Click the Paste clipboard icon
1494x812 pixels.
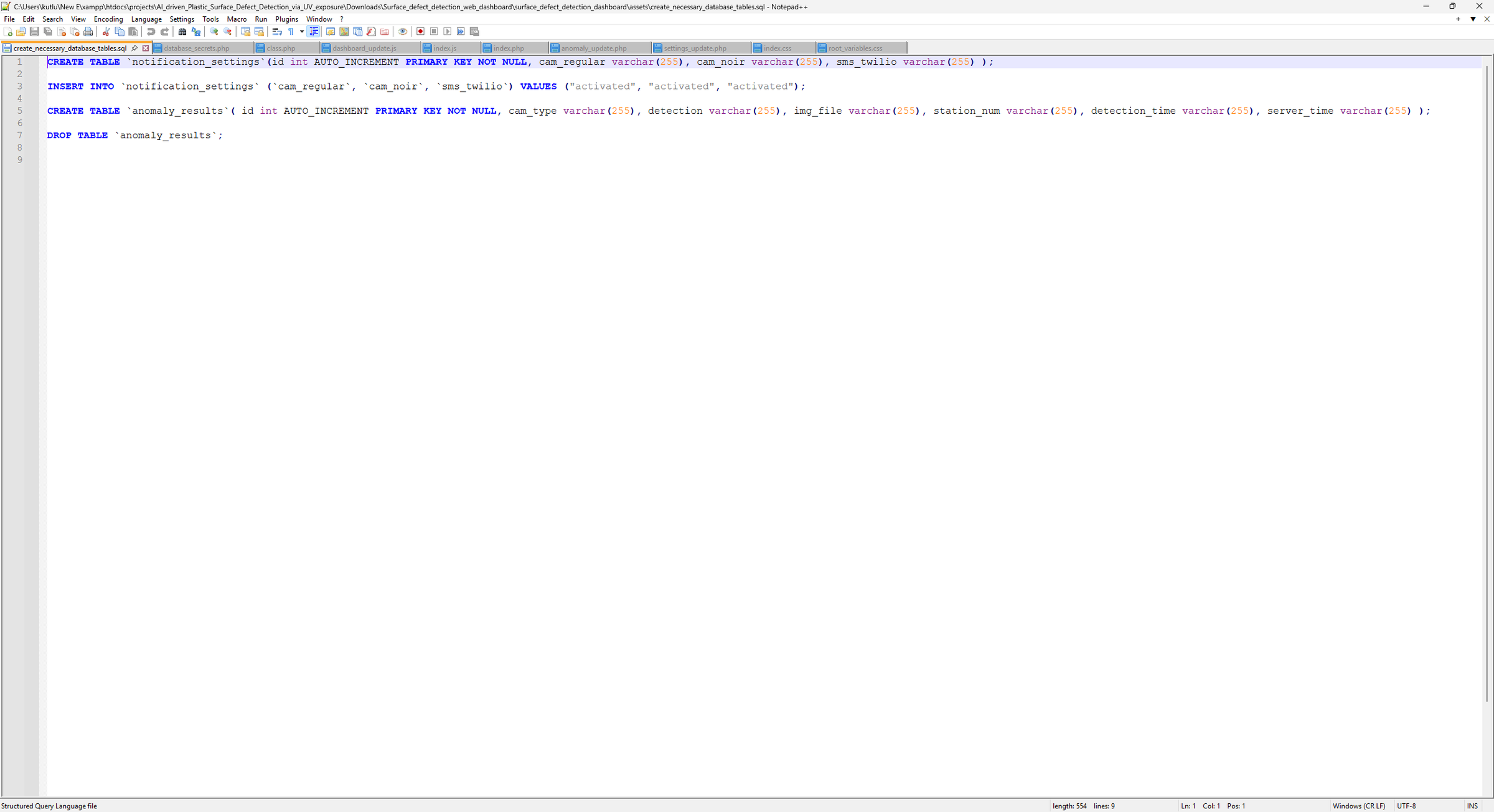133,32
